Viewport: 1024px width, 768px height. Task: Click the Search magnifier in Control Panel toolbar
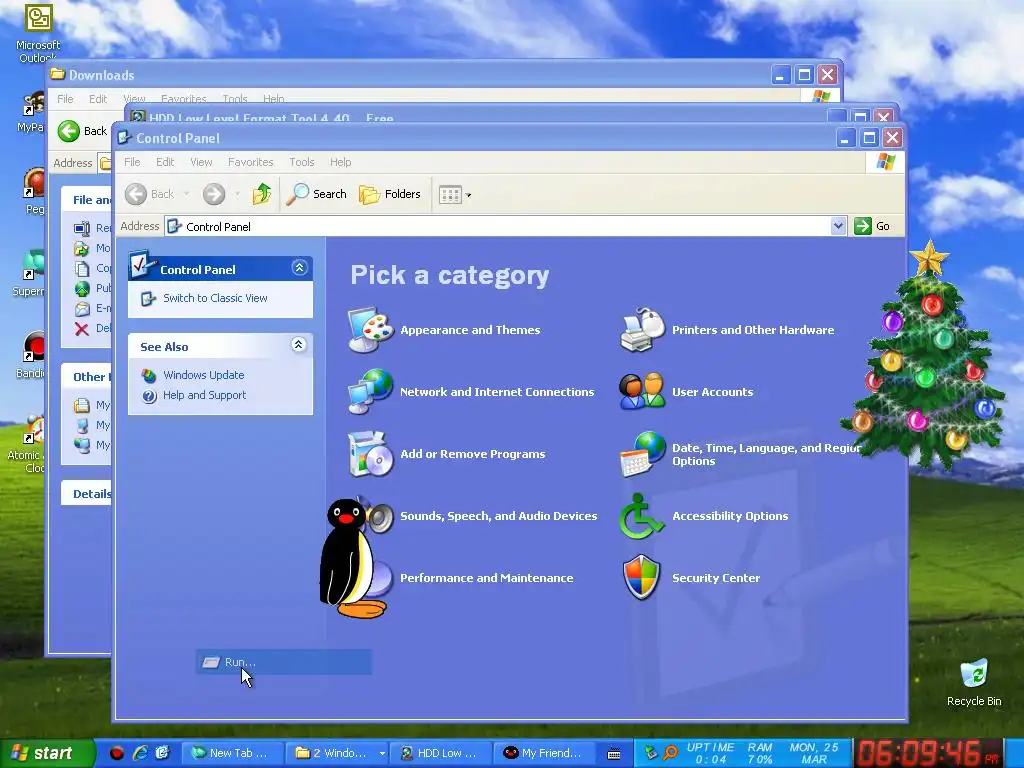[297, 194]
